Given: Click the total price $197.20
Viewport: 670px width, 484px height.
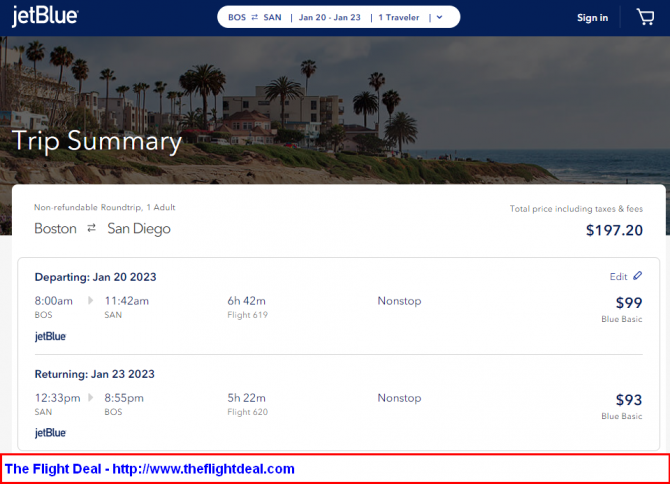Looking at the screenshot, I should click(614, 230).
